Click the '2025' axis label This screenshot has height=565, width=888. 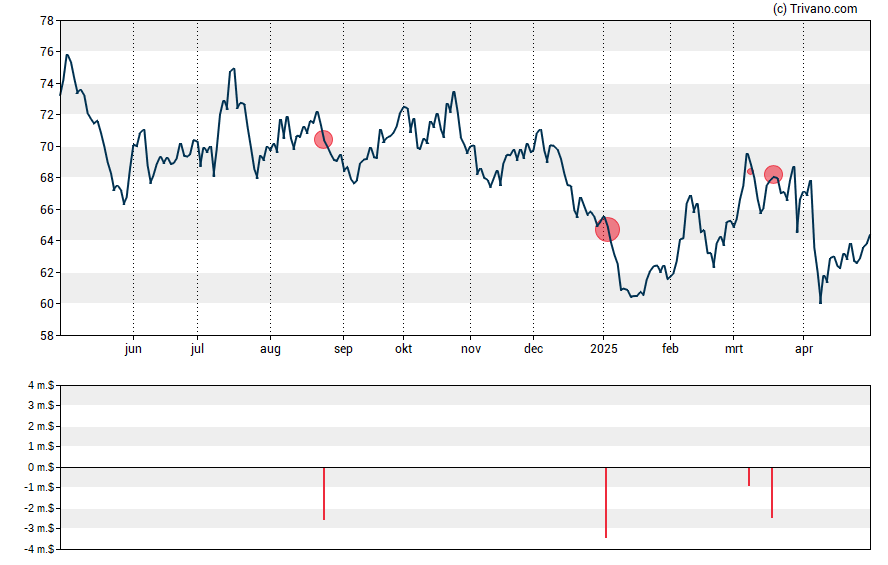(604, 348)
